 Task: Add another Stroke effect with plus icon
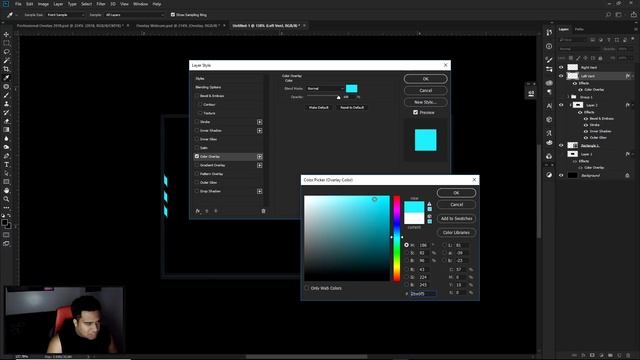point(260,122)
